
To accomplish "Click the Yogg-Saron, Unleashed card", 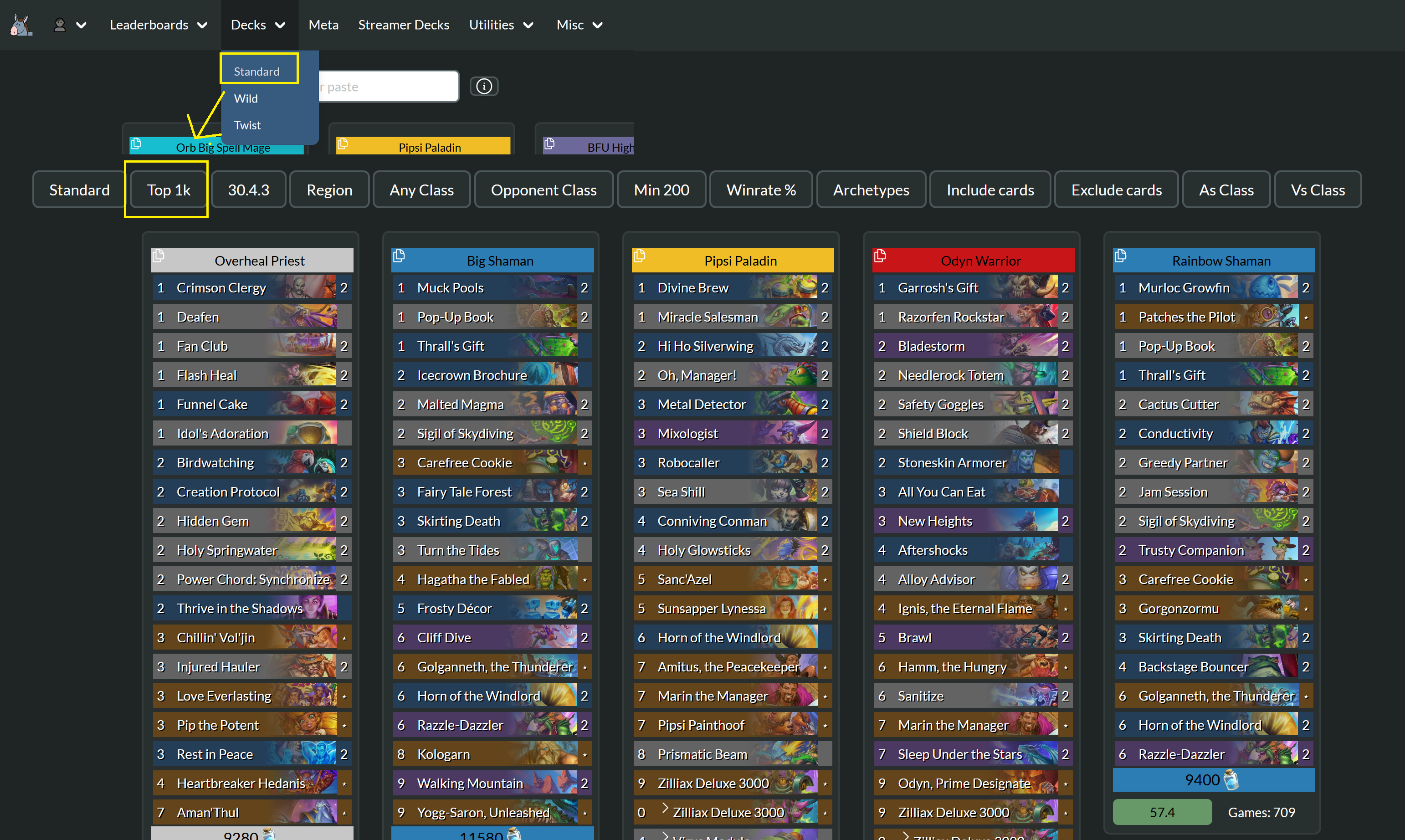I will (492, 812).
